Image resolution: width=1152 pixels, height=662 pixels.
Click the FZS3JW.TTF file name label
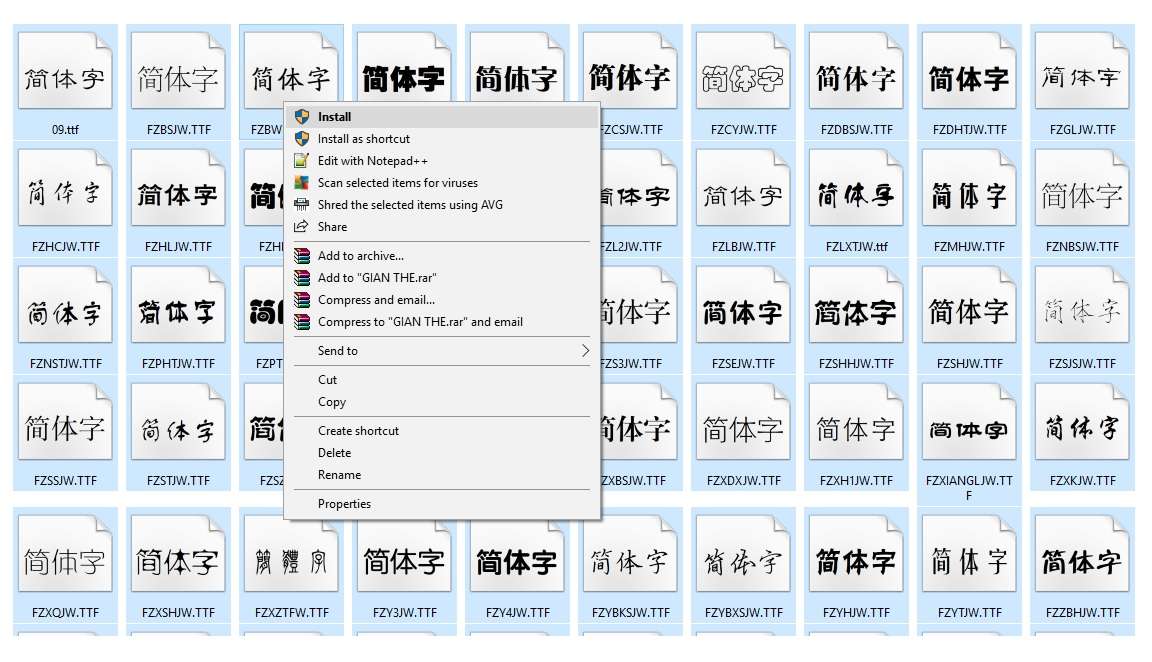tap(632, 364)
